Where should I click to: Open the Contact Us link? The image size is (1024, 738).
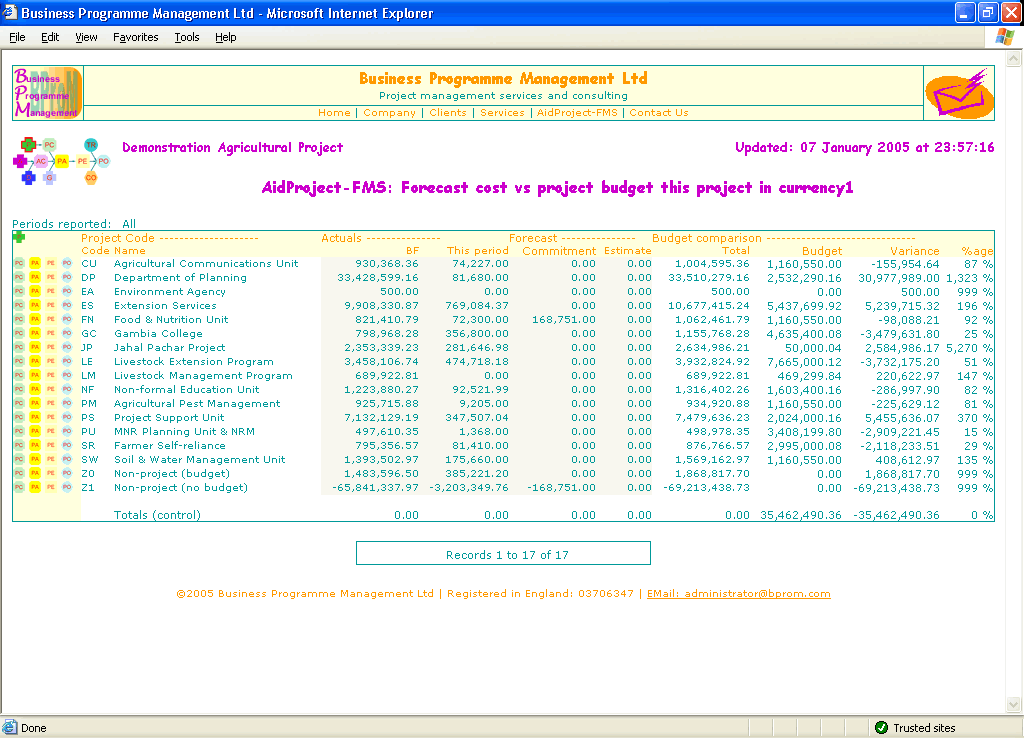(659, 112)
